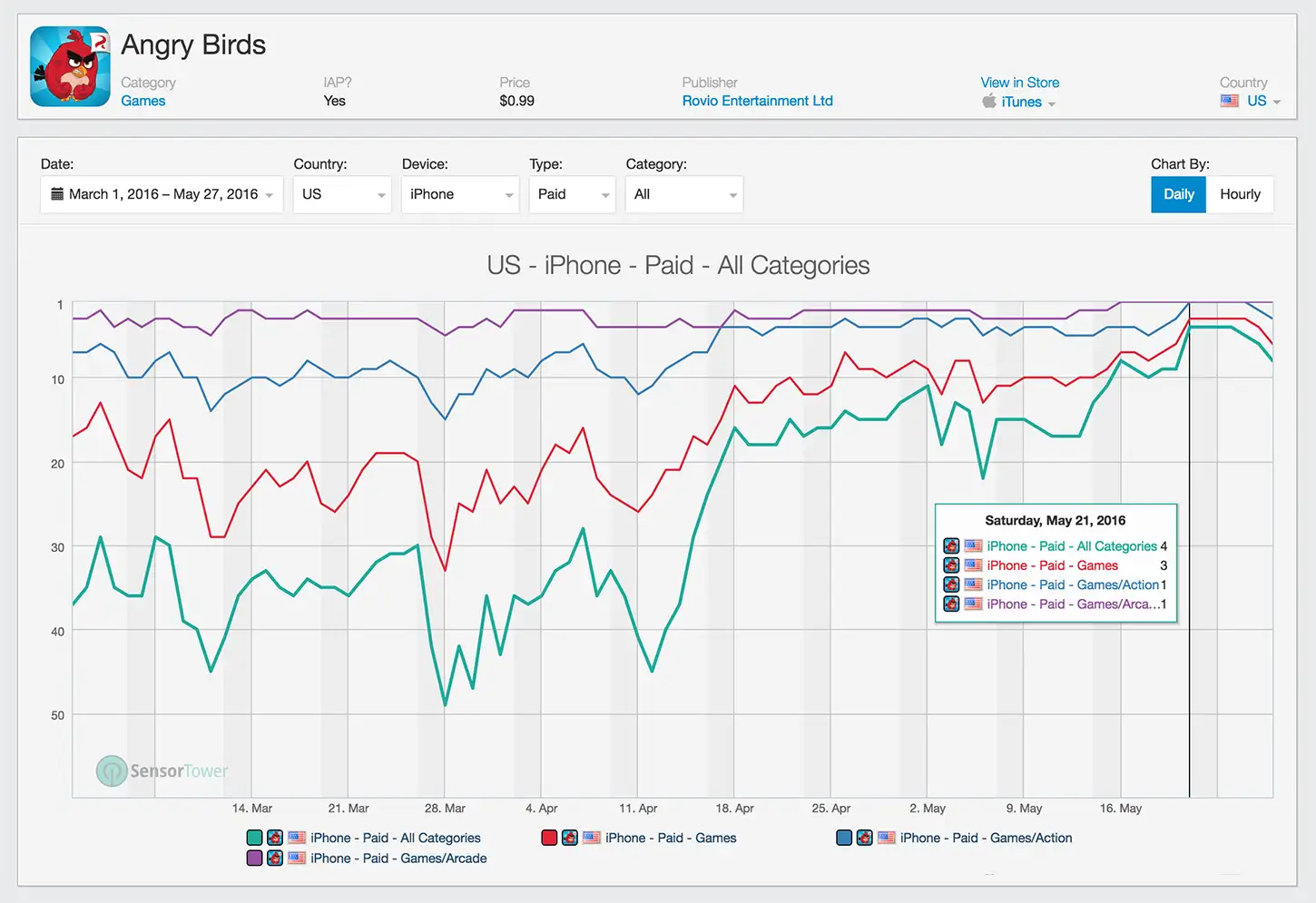Click tooltip date Saturday, May 21, 2016
This screenshot has width=1316, height=903.
pos(1056,520)
